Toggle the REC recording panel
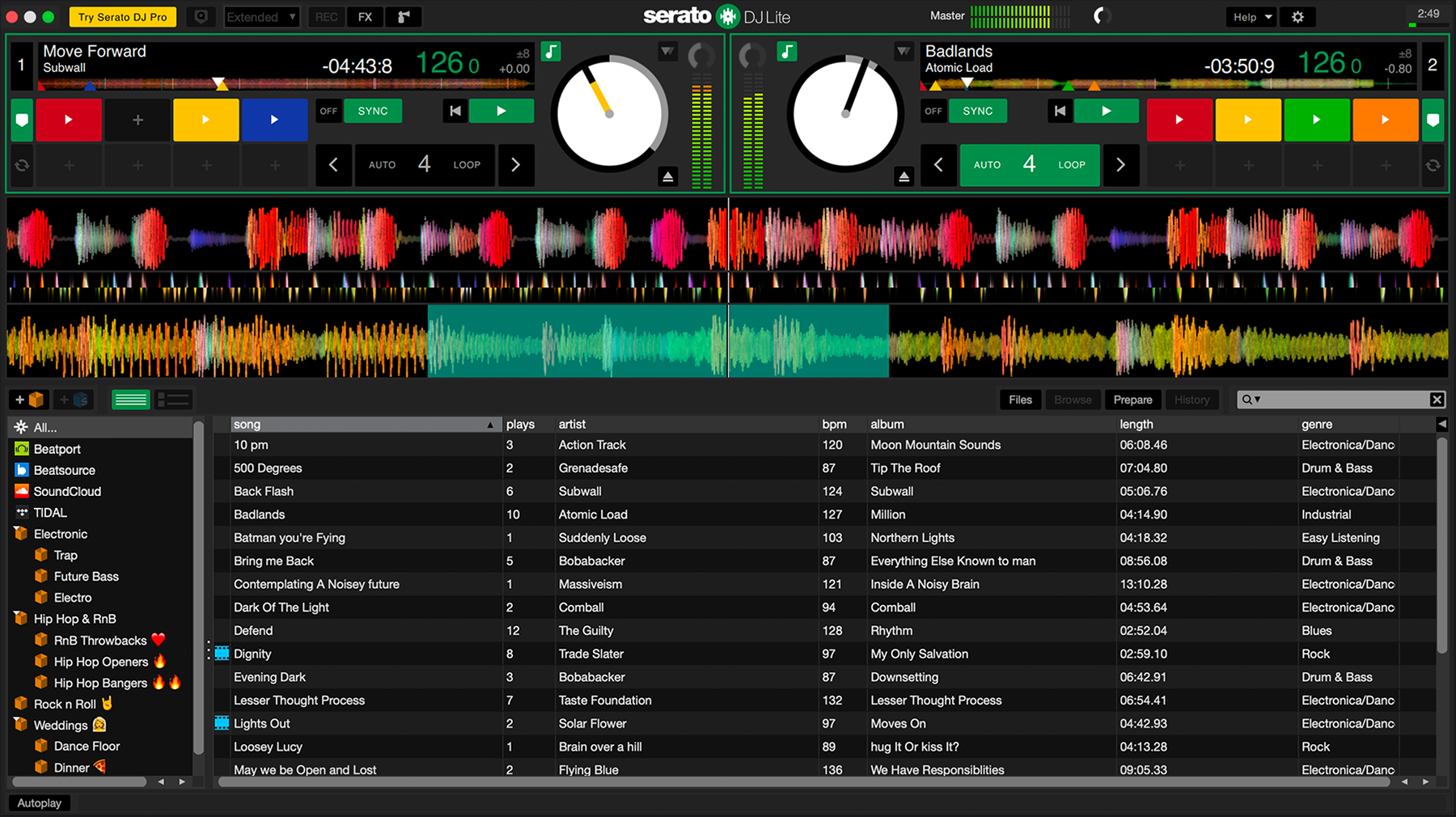The width and height of the screenshot is (1456, 817). click(x=326, y=17)
